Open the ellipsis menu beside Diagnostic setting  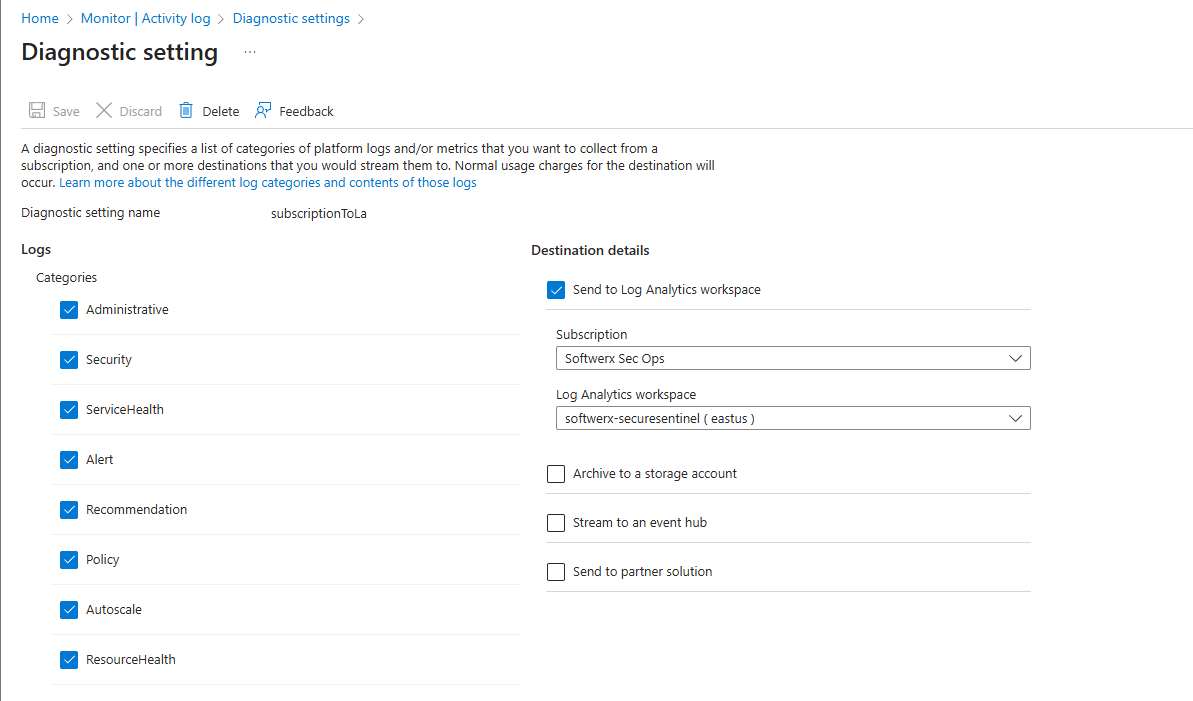tap(250, 52)
